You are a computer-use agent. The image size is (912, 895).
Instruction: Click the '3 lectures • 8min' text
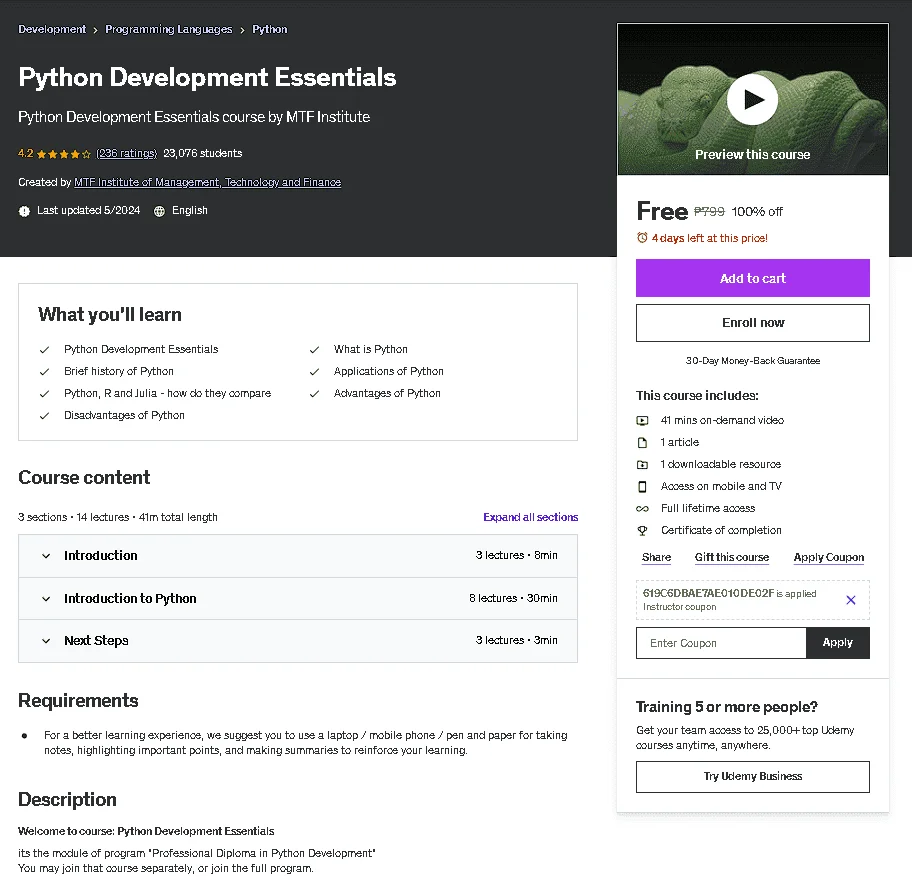click(x=516, y=555)
